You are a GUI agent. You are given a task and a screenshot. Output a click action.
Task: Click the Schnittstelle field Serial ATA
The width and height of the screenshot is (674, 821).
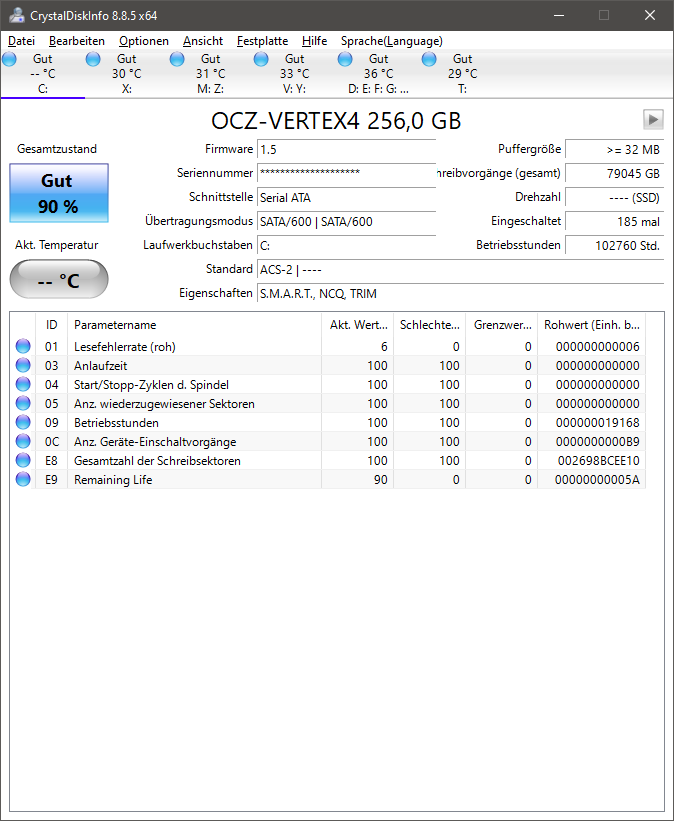click(x=347, y=197)
